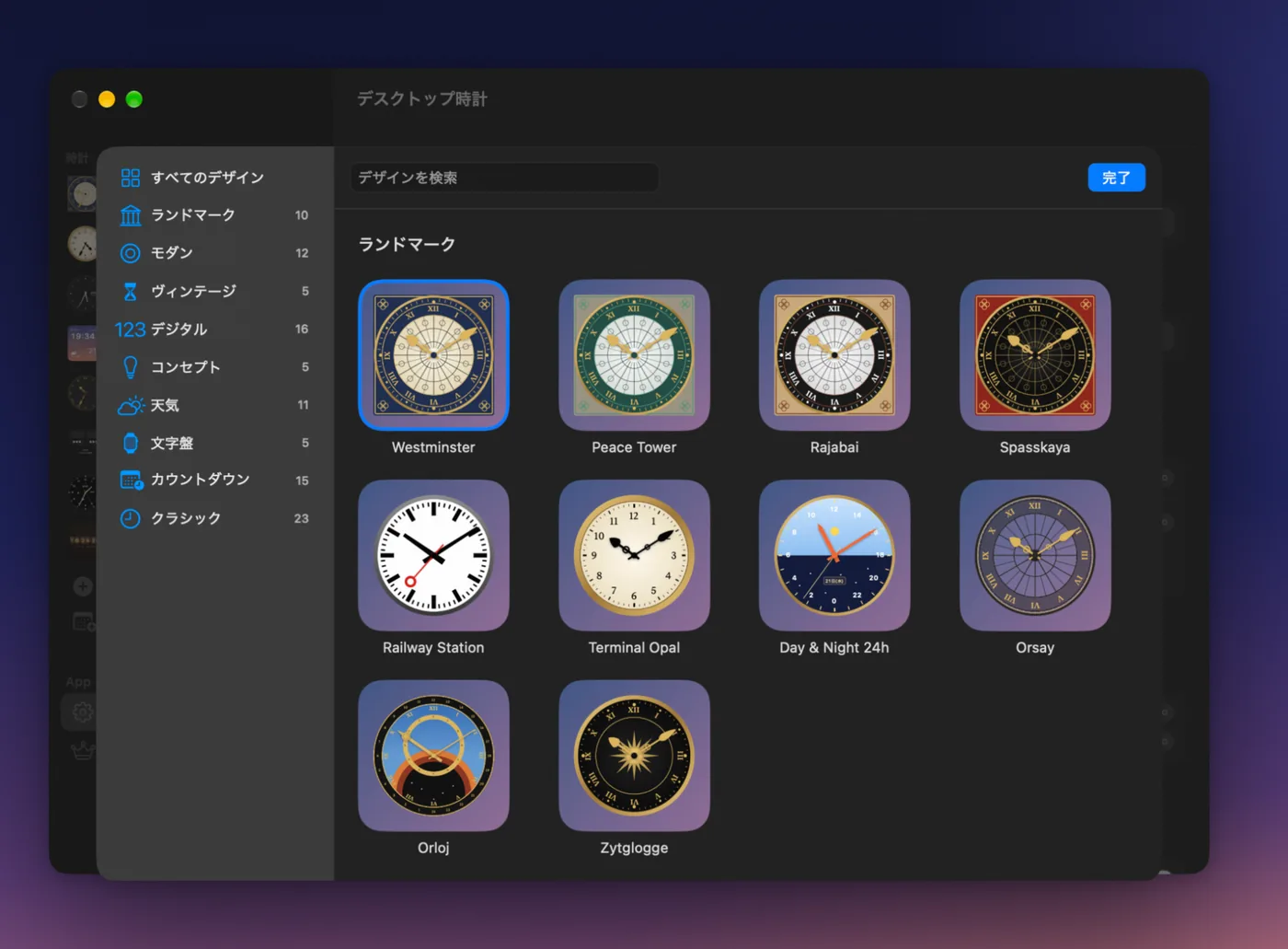Viewport: 1288px width, 949px height.
Task: Choose the Orloj astronomical clock
Action: coord(433,756)
